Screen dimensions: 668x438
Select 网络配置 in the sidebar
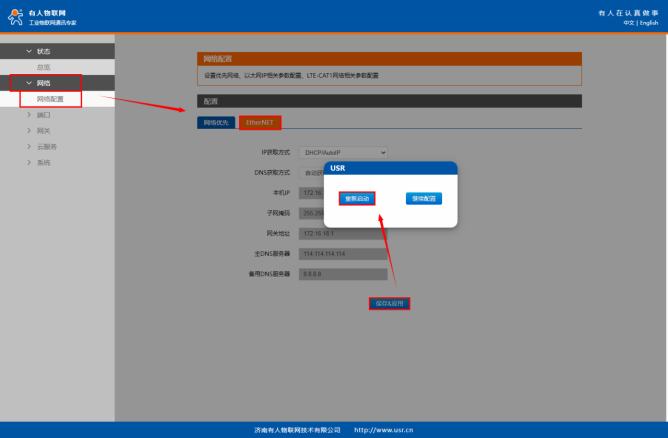(x=50, y=99)
